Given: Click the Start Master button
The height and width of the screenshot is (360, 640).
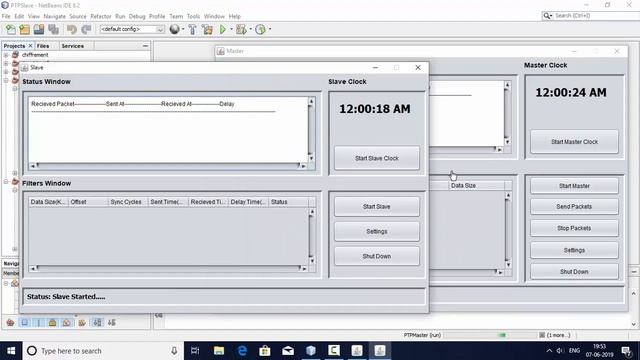Looking at the screenshot, I should tap(574, 186).
